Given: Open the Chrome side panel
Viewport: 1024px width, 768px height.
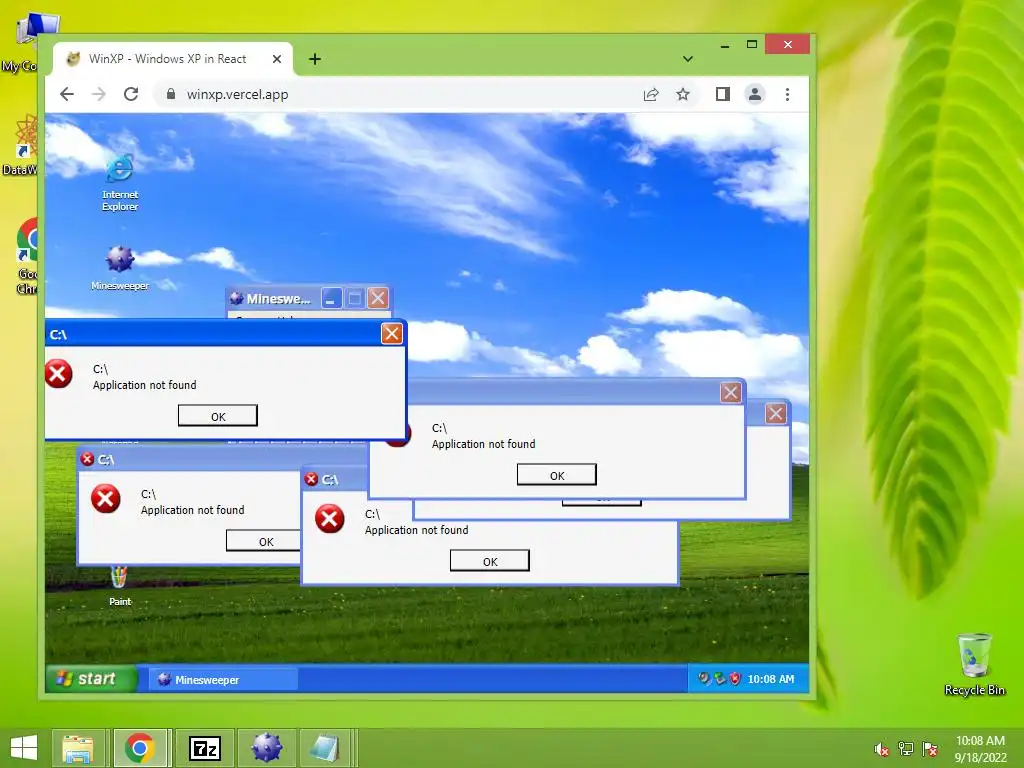Looking at the screenshot, I should (x=722, y=94).
